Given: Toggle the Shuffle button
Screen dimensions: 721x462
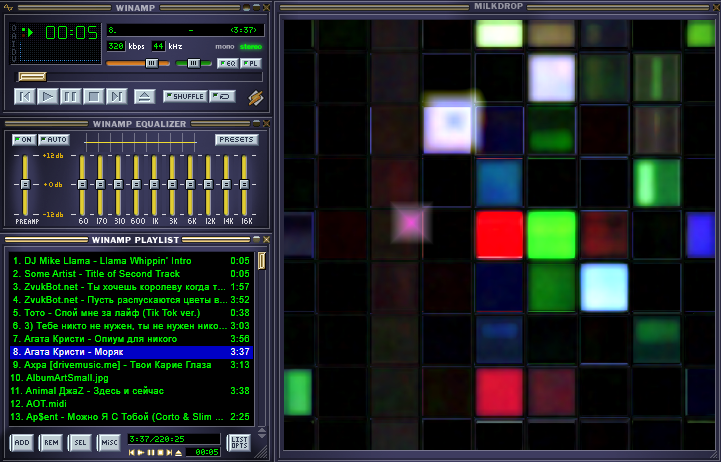Looking at the screenshot, I should pos(185,97).
